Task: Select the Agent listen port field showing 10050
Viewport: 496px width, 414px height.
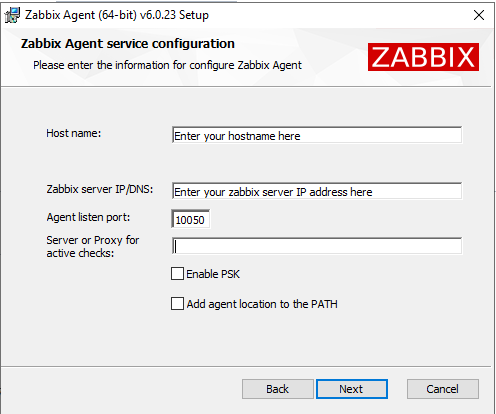Action: coord(191,219)
